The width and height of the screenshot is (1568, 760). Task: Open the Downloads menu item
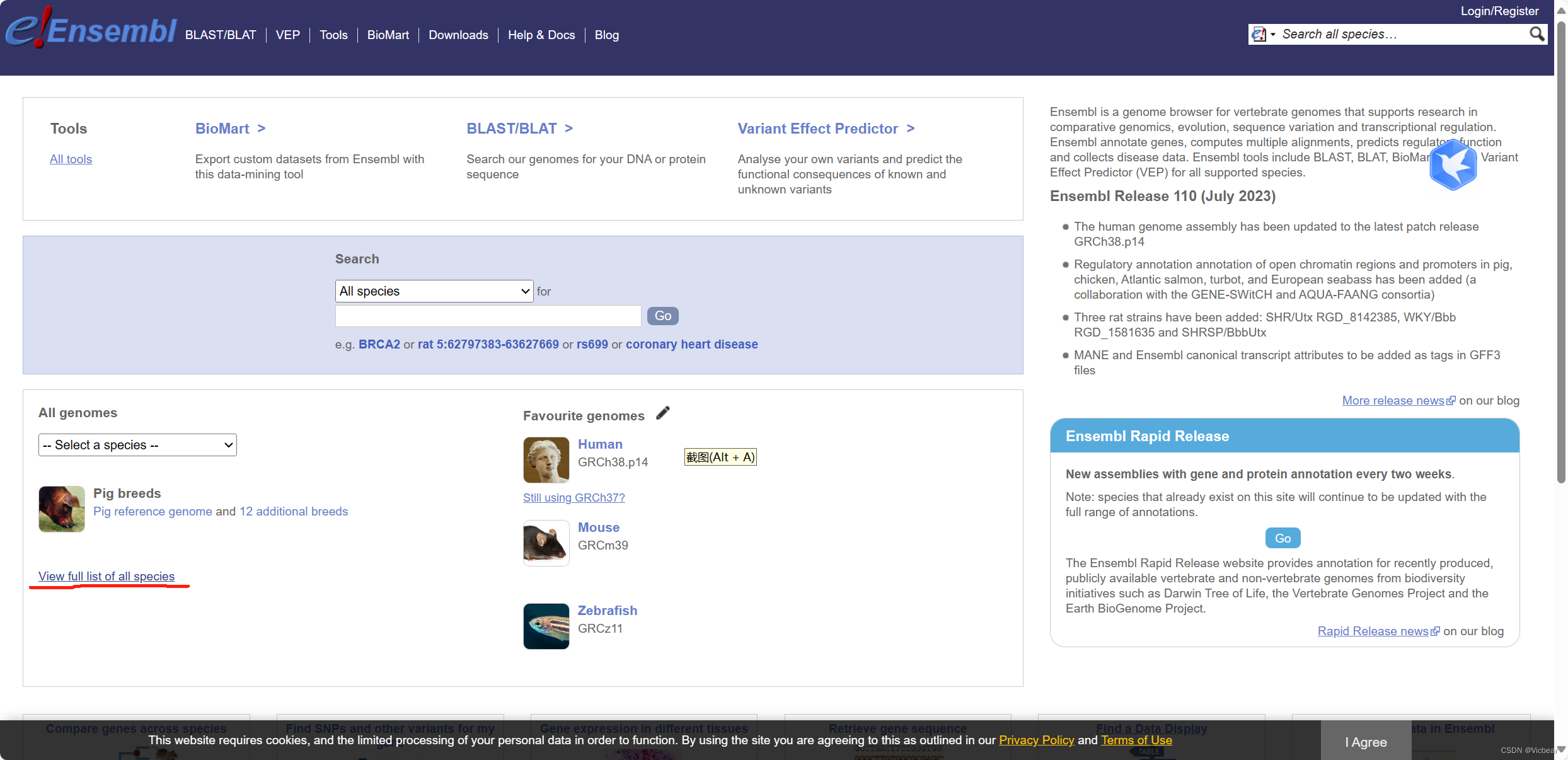(458, 35)
